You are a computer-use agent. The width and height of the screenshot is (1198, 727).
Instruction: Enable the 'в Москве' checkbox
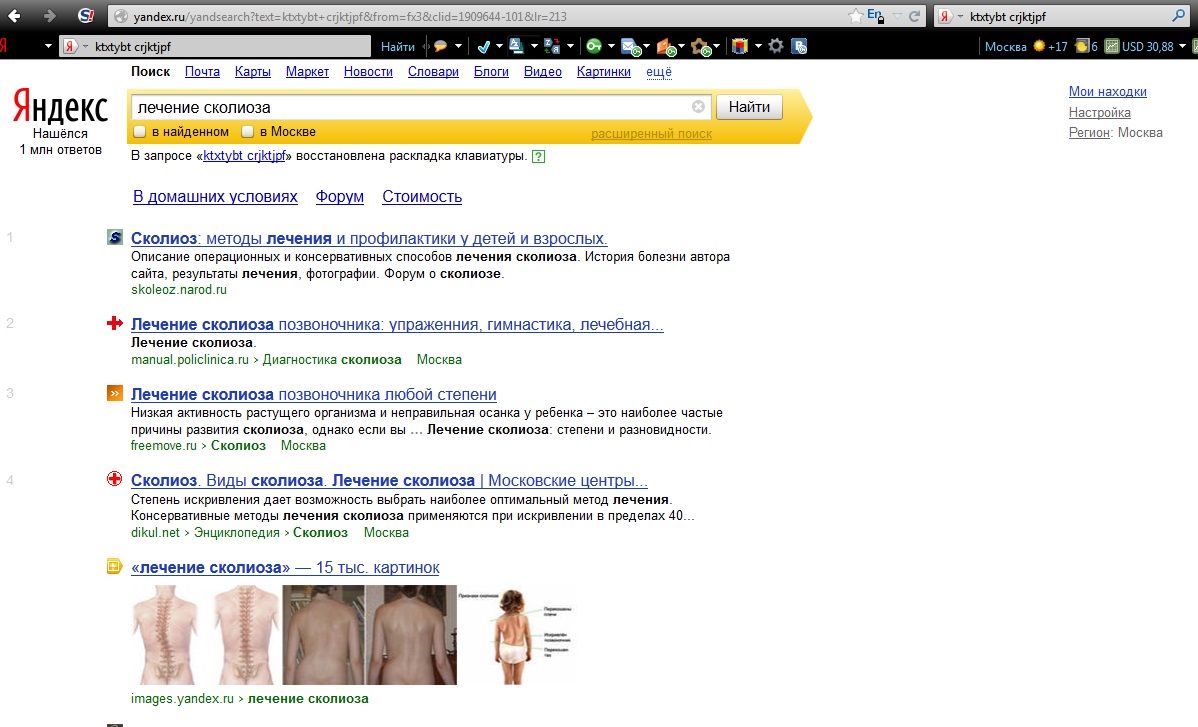(x=248, y=131)
